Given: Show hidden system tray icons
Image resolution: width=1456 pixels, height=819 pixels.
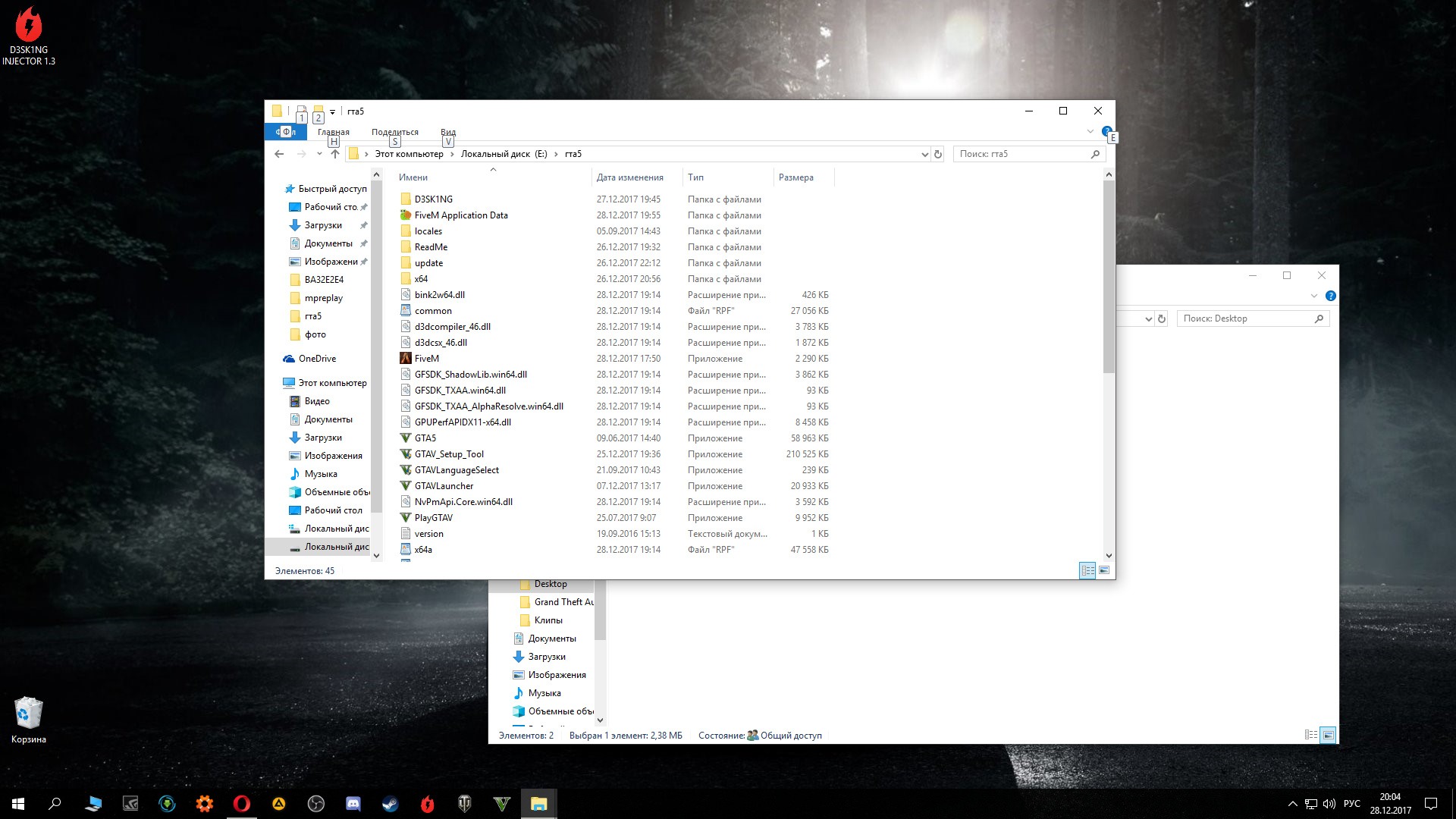Looking at the screenshot, I should tap(1292, 804).
